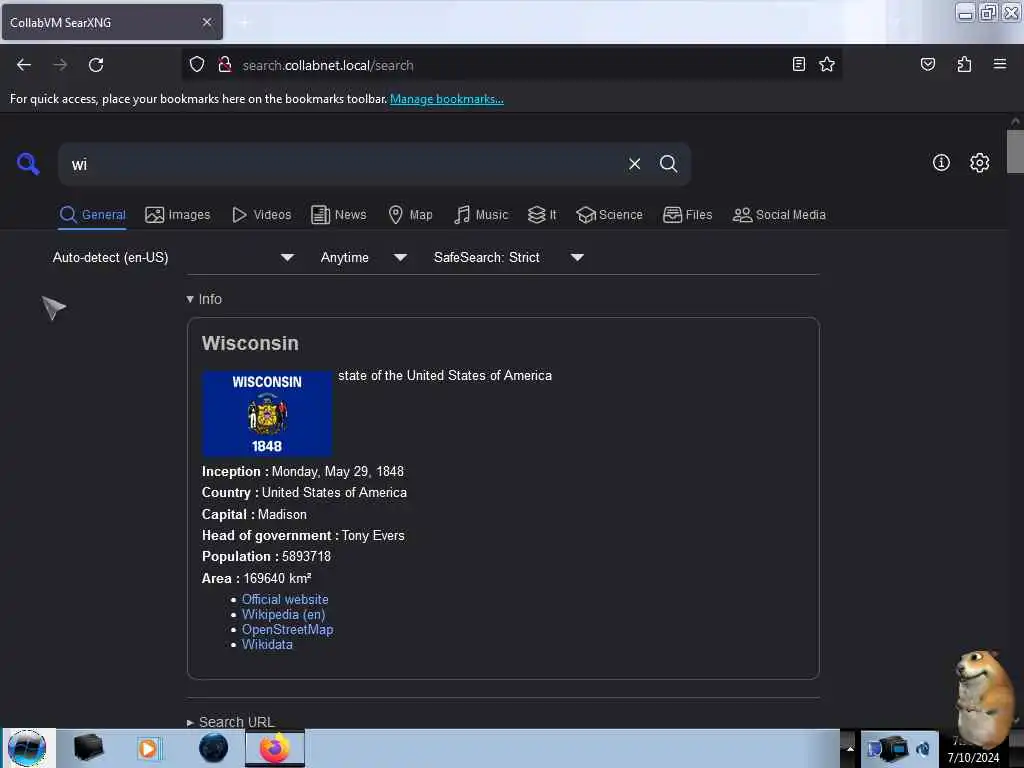Open the Pocket save icon
Image resolution: width=1024 pixels, height=768 pixels.
(927, 64)
